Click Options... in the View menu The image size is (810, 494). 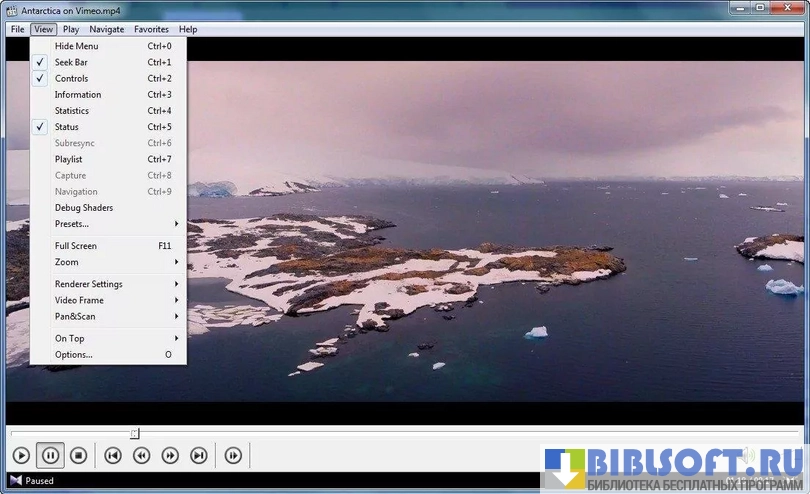(73, 354)
